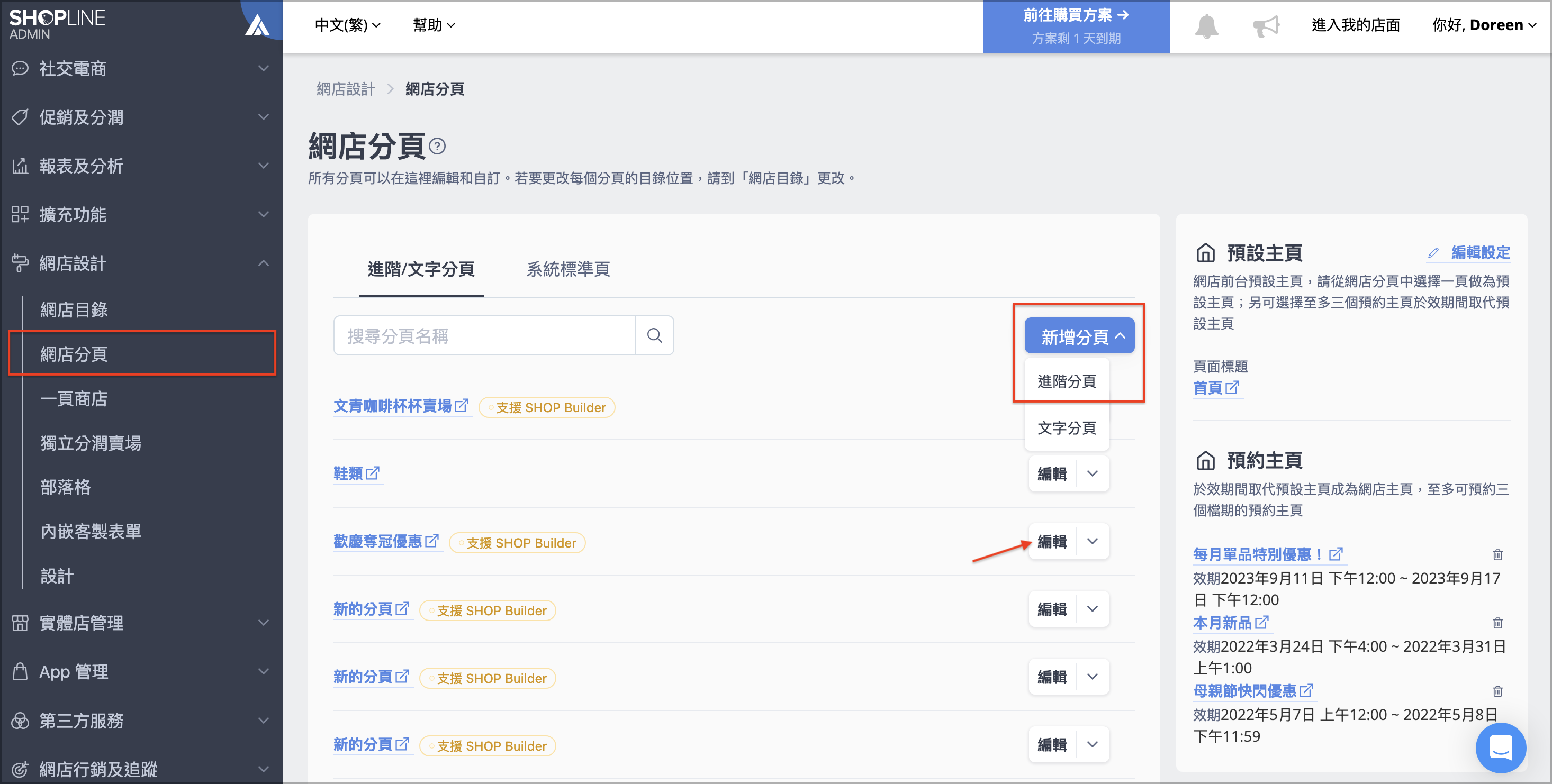Click the 網店設計 paint roller icon

[20, 263]
